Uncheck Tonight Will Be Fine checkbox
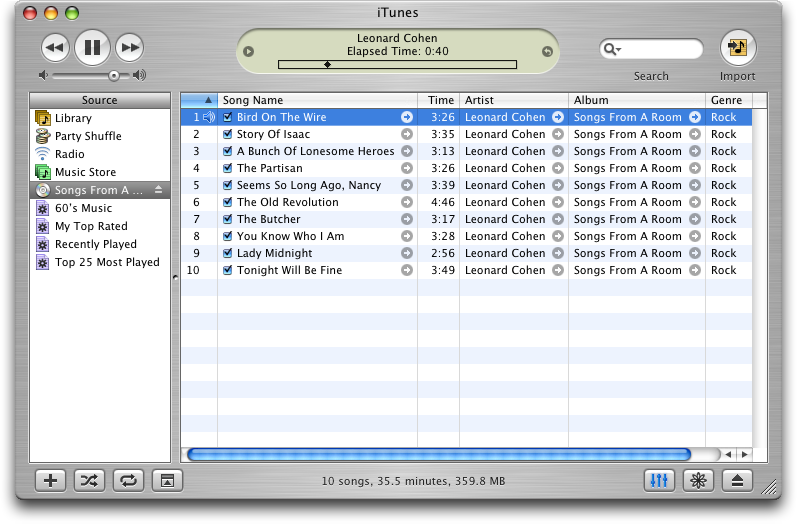The height and width of the screenshot is (524, 797). pyautogui.click(x=228, y=270)
